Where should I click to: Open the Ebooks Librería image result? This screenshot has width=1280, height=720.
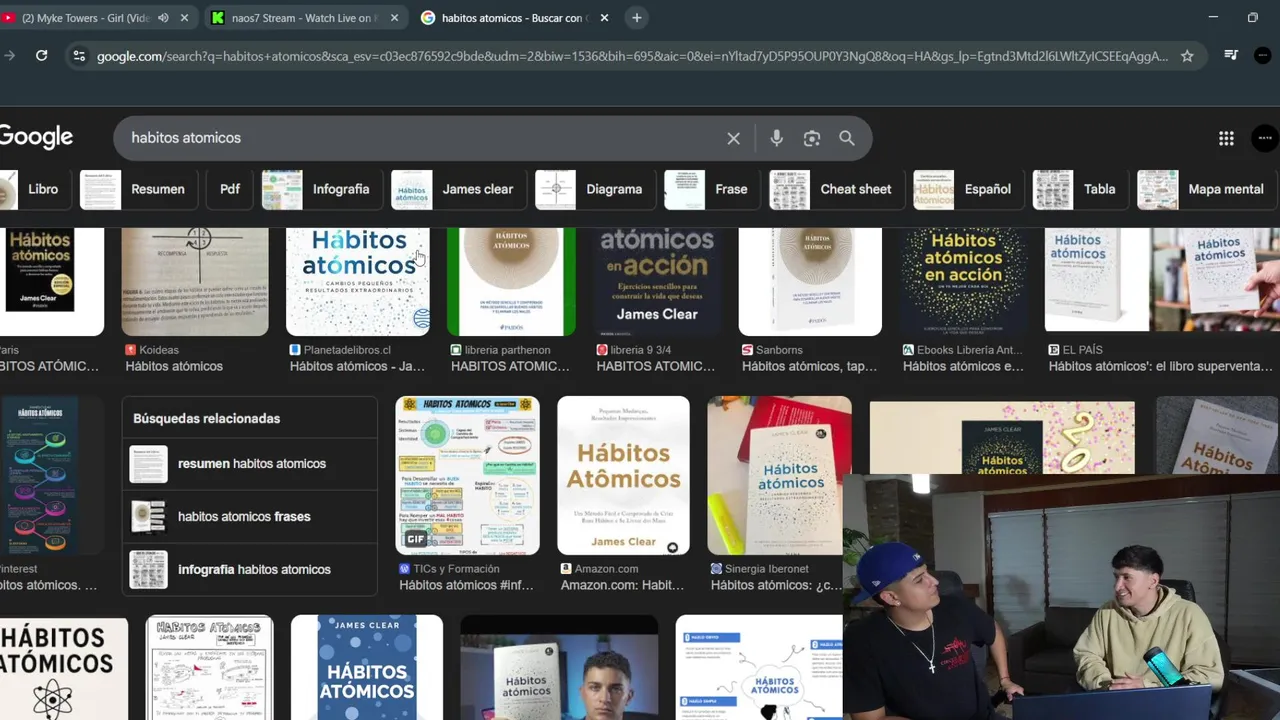point(964,281)
